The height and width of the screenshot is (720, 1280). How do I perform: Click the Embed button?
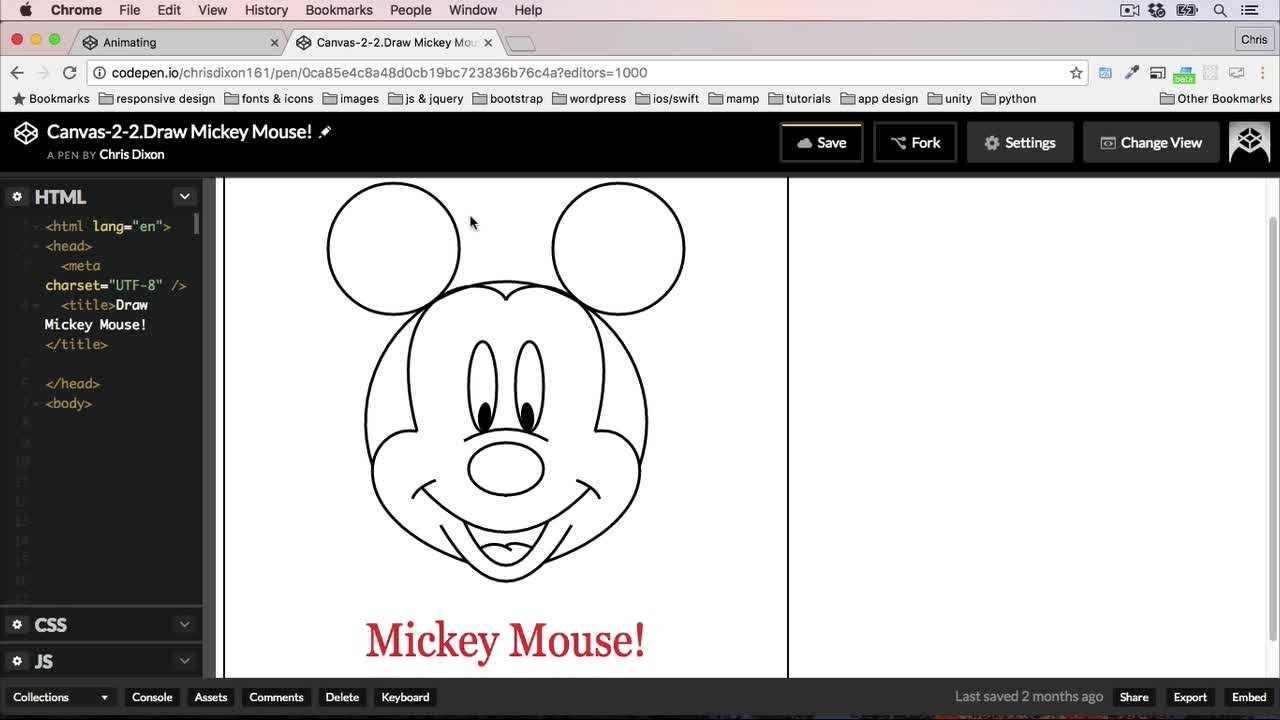tap(1249, 697)
